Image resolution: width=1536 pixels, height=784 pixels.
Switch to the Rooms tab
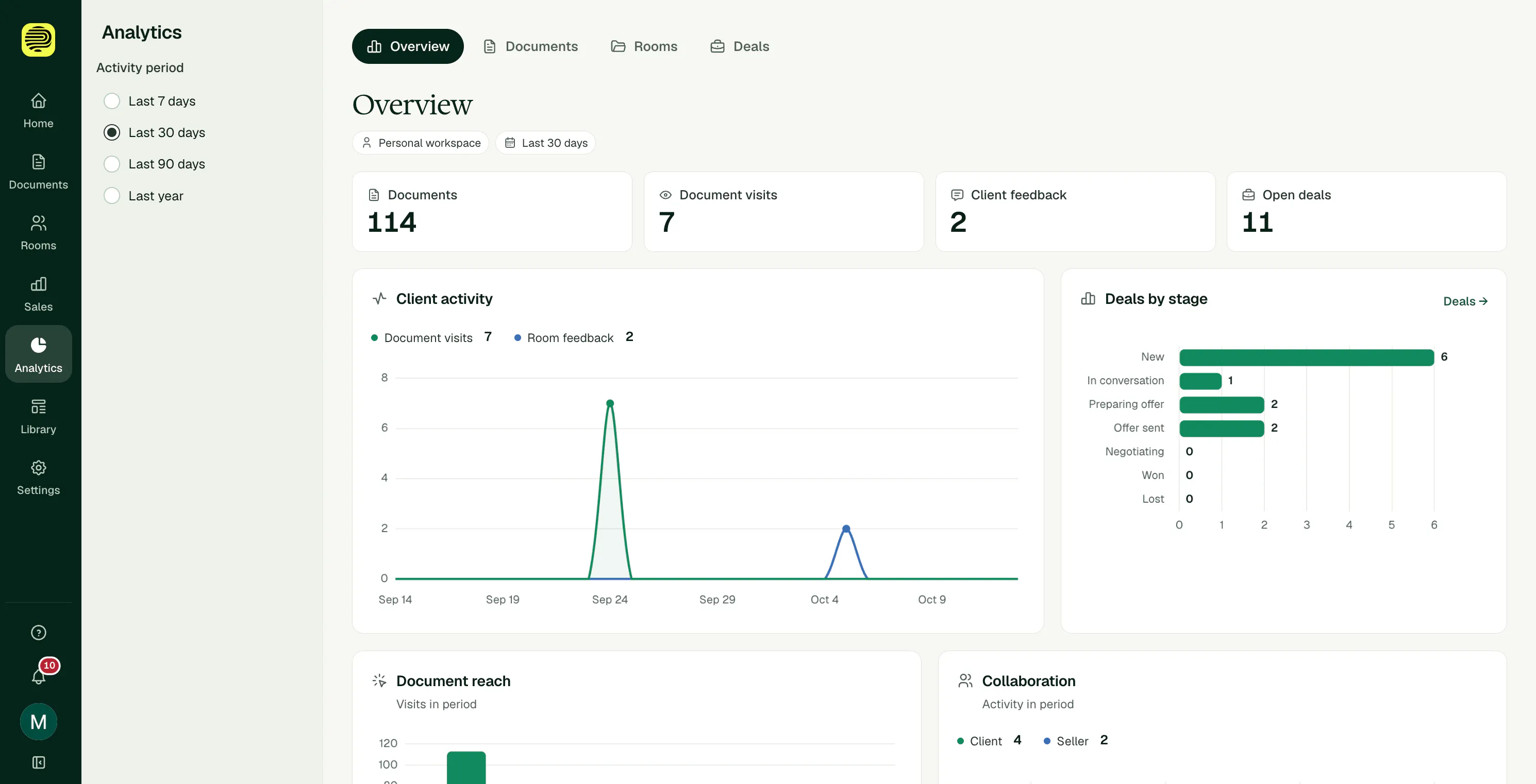pos(644,46)
